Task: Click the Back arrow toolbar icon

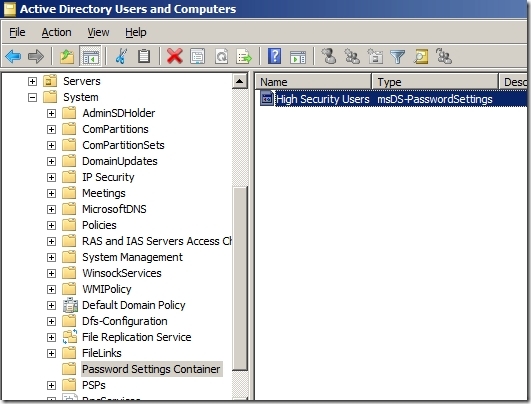Action: pyautogui.click(x=13, y=56)
